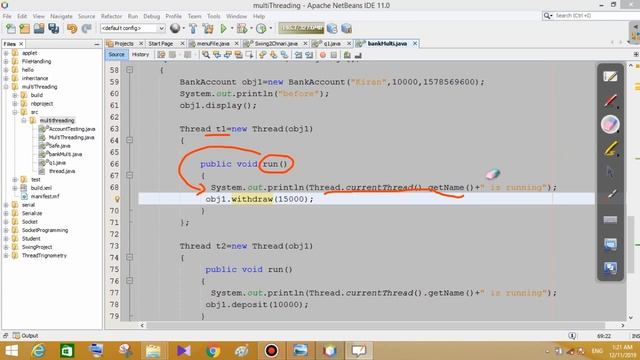Image resolution: width=640 pixels, height=360 pixels.
Task: Click the Profile Project clock icon
Action: [x=261, y=29]
